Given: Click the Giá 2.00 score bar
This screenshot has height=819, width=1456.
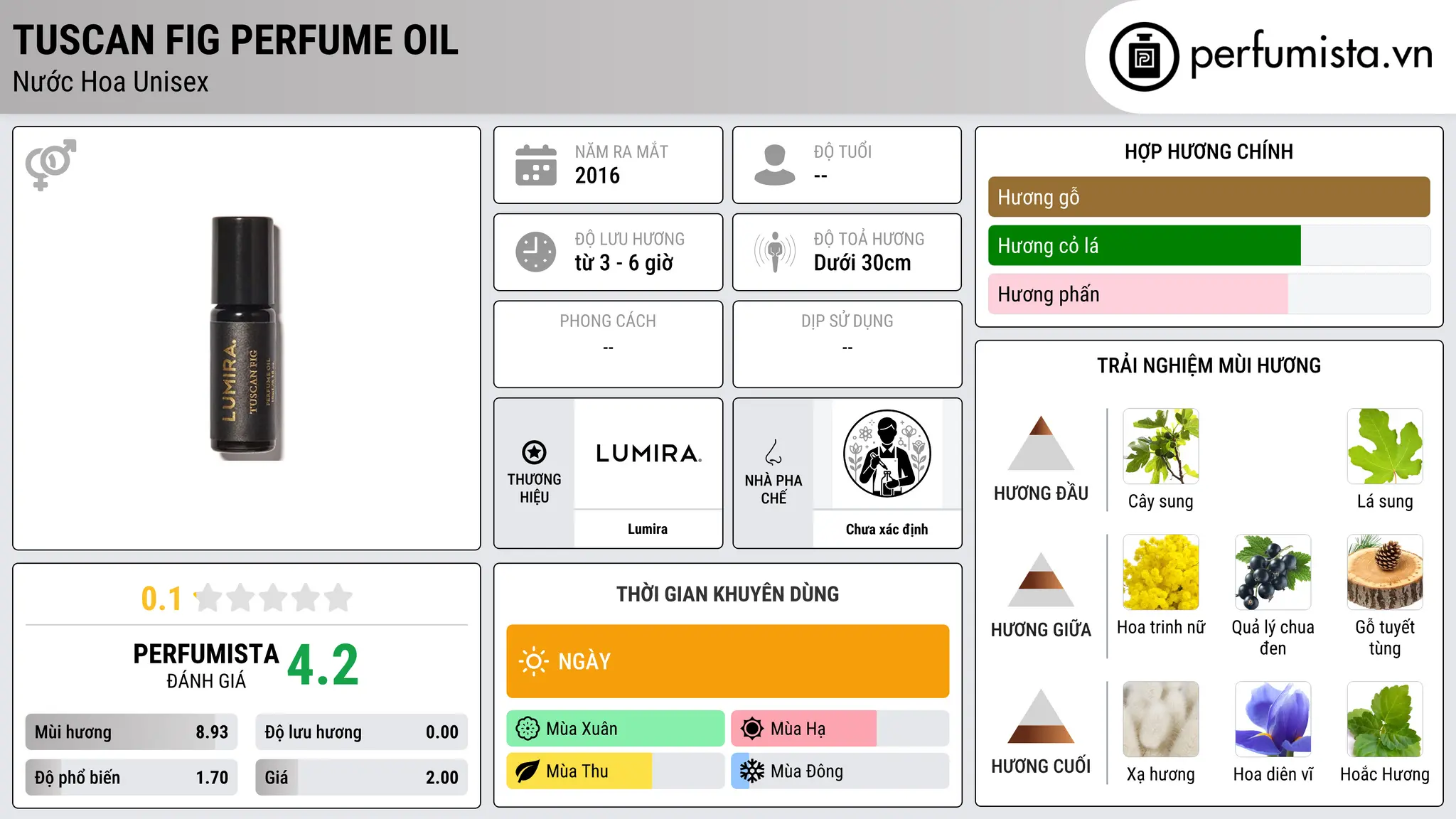Looking at the screenshot, I should [361, 778].
